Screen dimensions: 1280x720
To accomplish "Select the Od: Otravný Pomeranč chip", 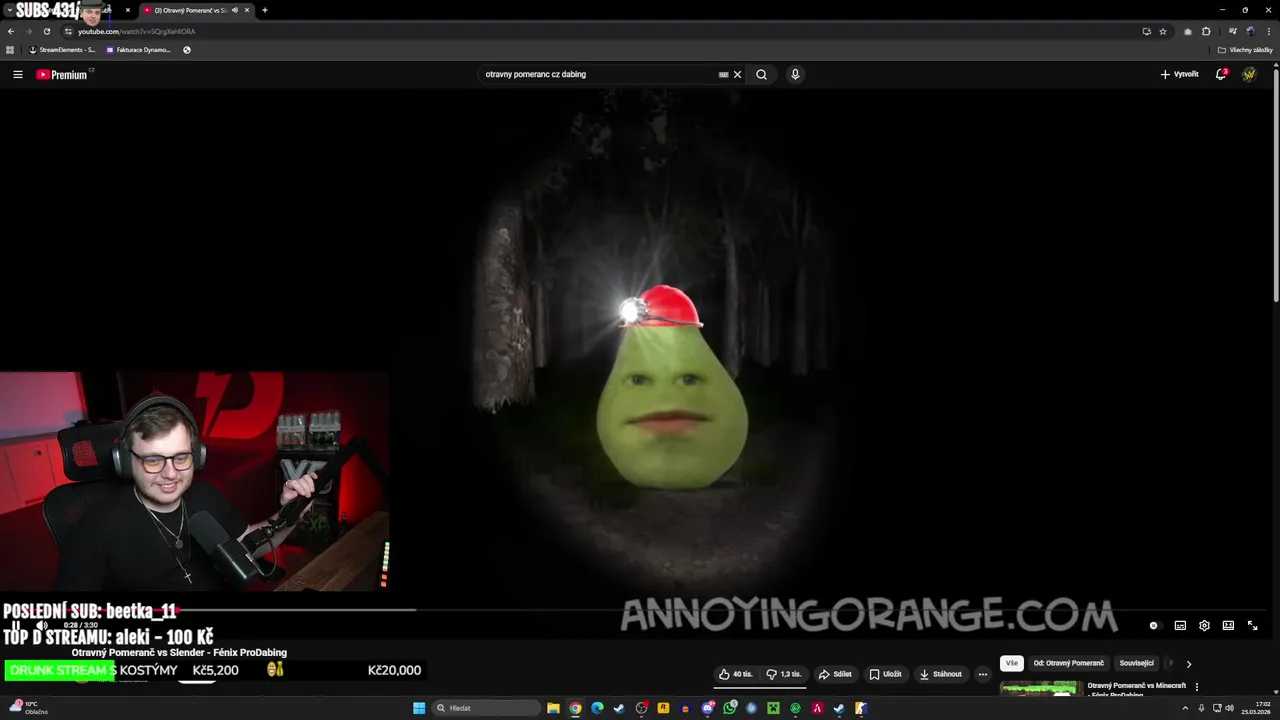I will coord(1068,663).
